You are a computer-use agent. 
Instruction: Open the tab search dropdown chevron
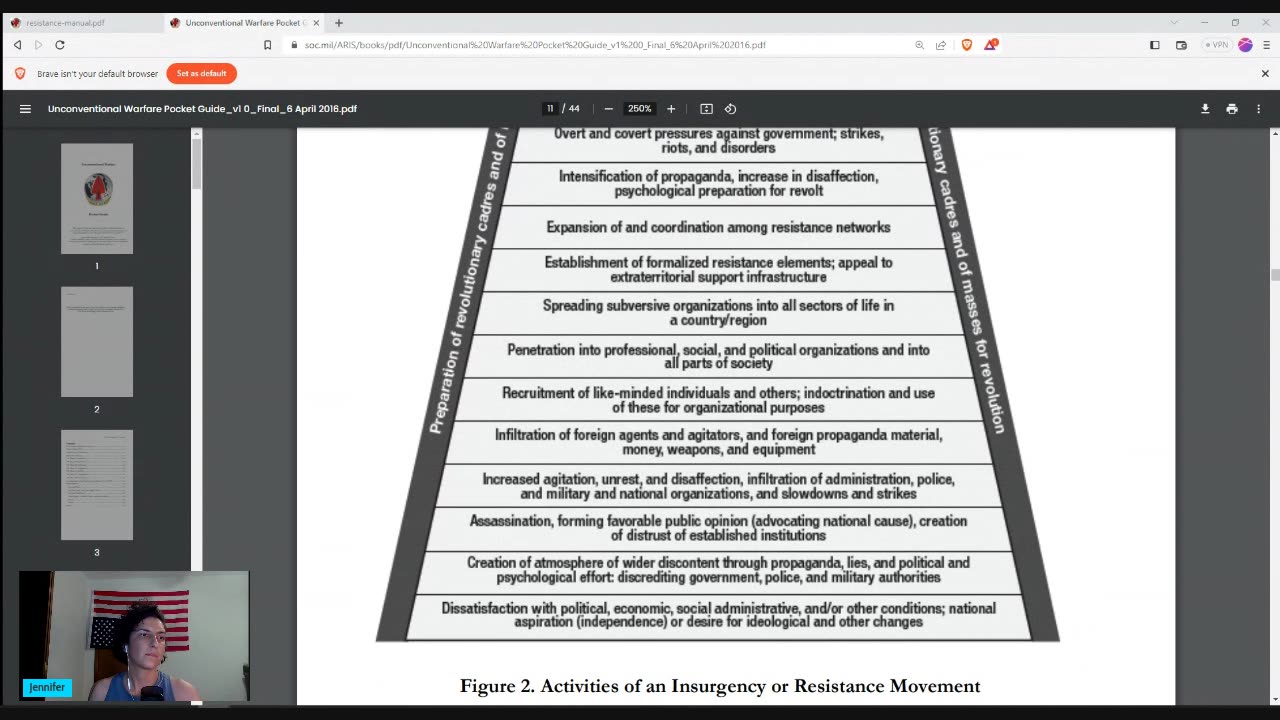[1174, 22]
